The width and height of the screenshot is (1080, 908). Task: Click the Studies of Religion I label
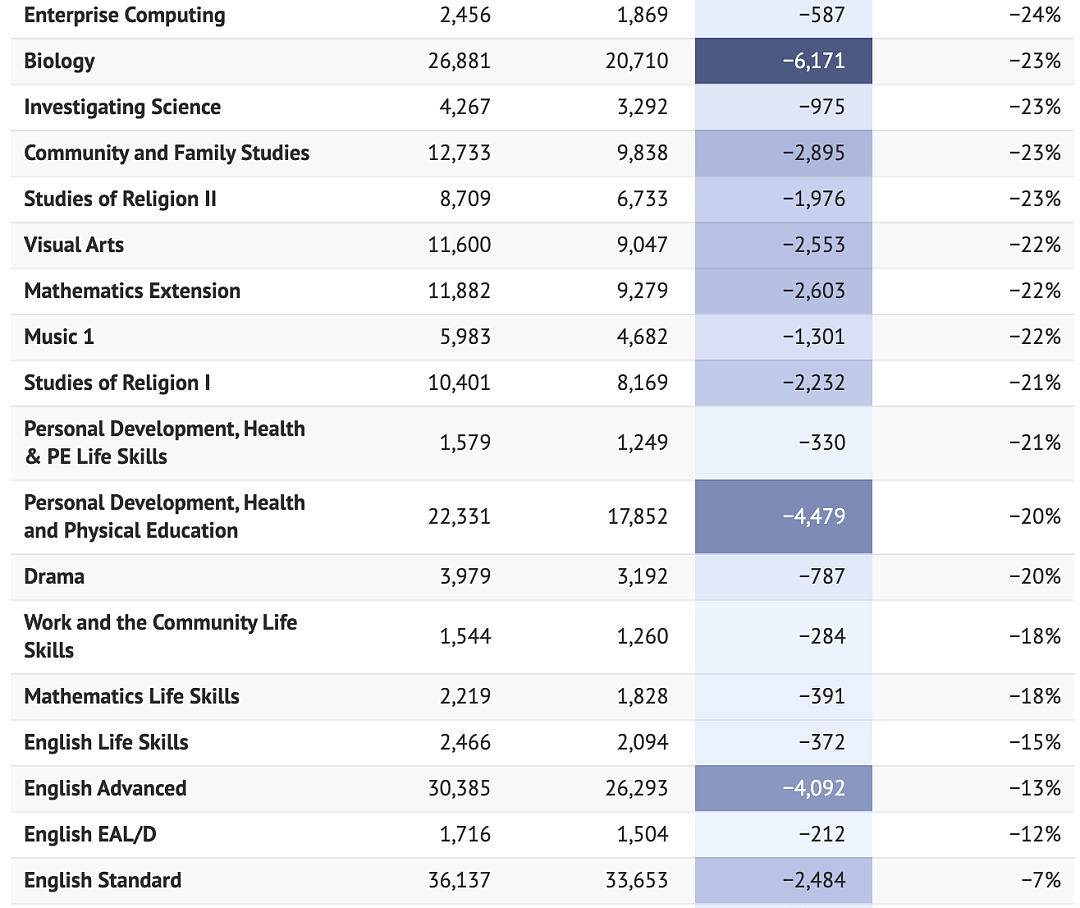[117, 383]
